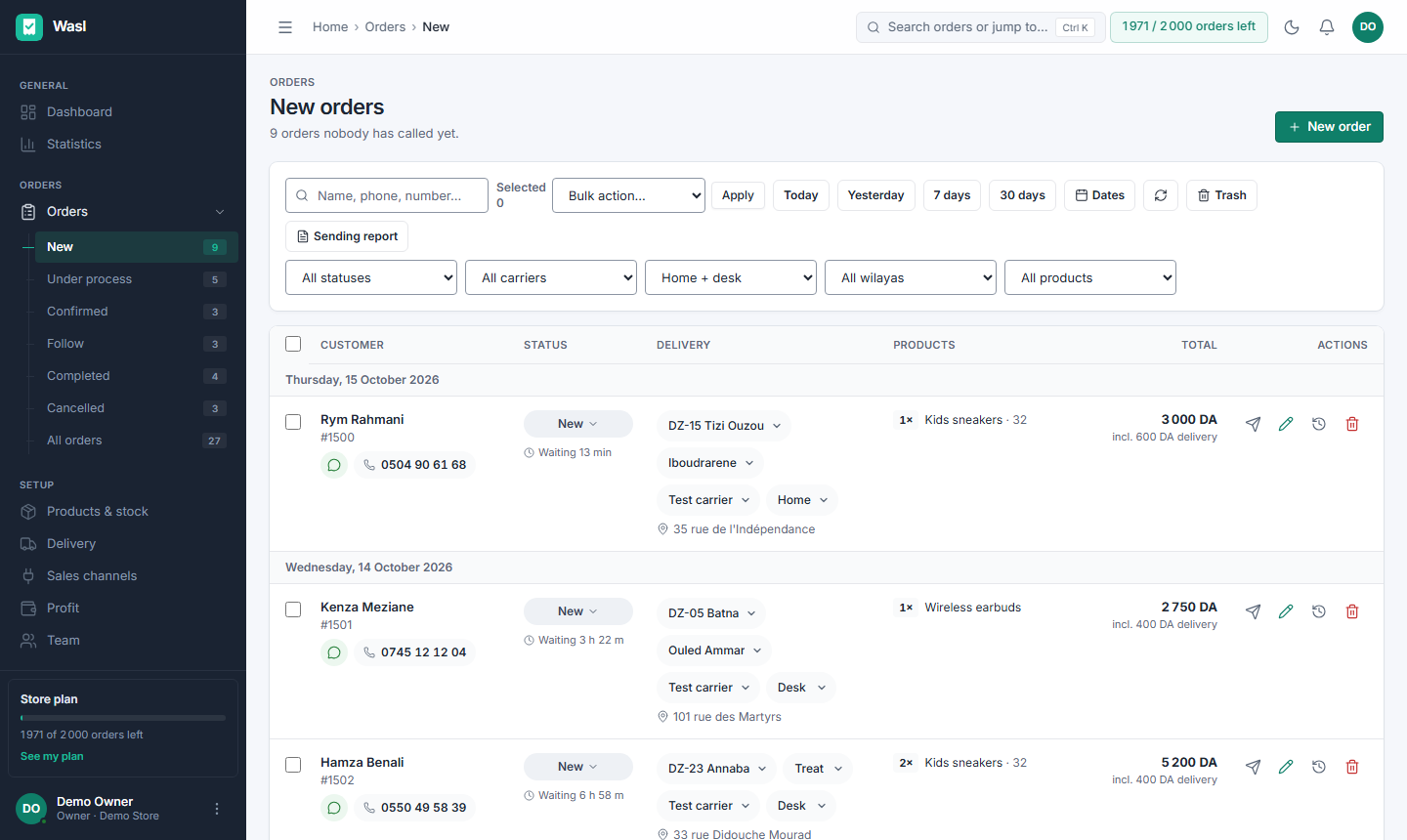Click Home in the breadcrumb
1407x840 pixels.
[x=330, y=27]
